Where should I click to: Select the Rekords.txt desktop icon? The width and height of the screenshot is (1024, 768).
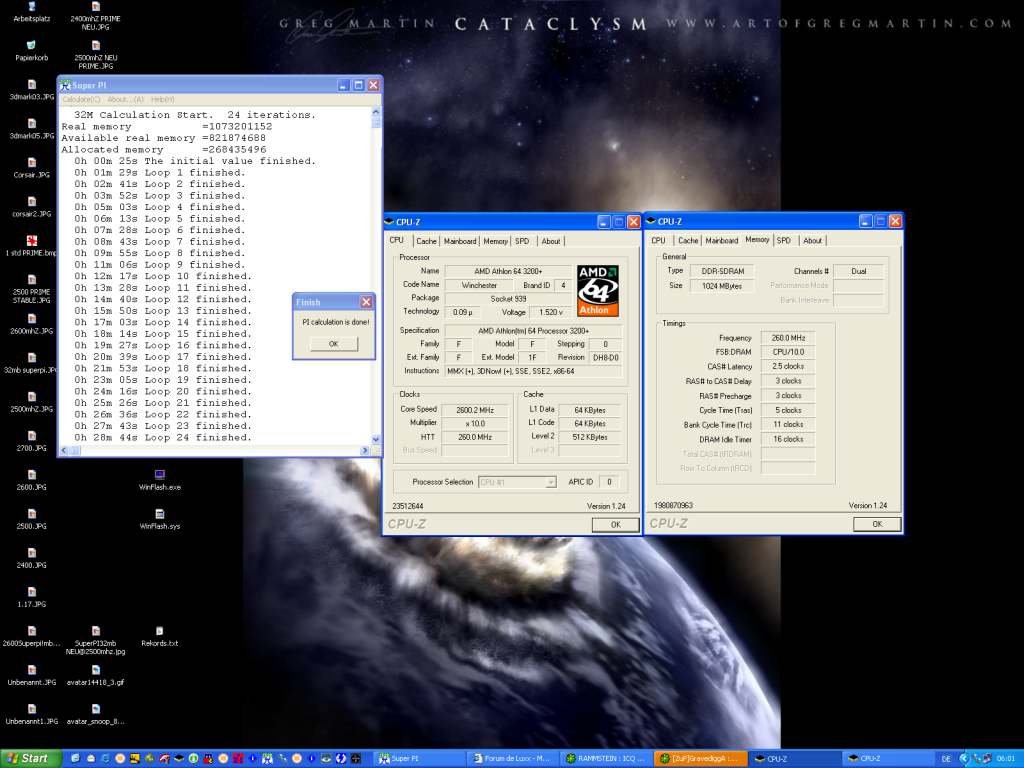[x=159, y=637]
